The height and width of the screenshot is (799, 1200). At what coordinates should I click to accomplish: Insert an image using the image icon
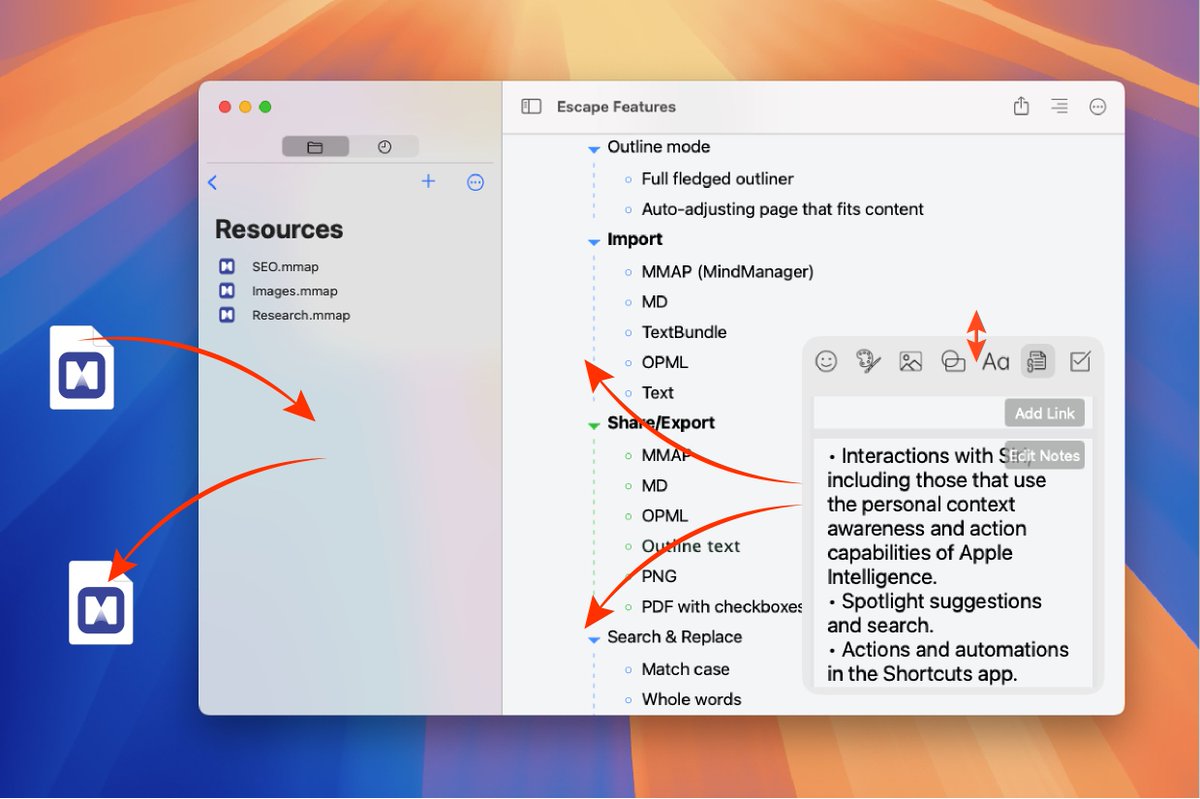(x=910, y=362)
